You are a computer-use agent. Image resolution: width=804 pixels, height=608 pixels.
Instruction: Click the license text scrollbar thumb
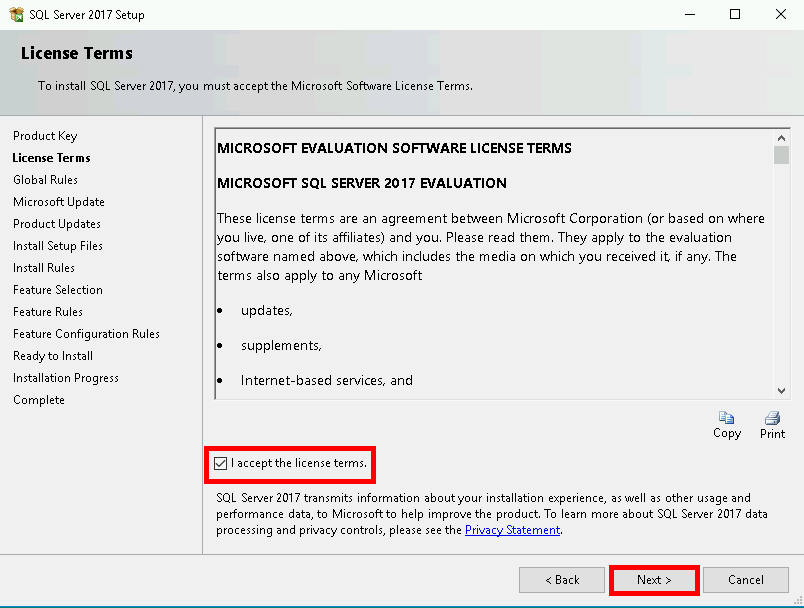(781, 155)
